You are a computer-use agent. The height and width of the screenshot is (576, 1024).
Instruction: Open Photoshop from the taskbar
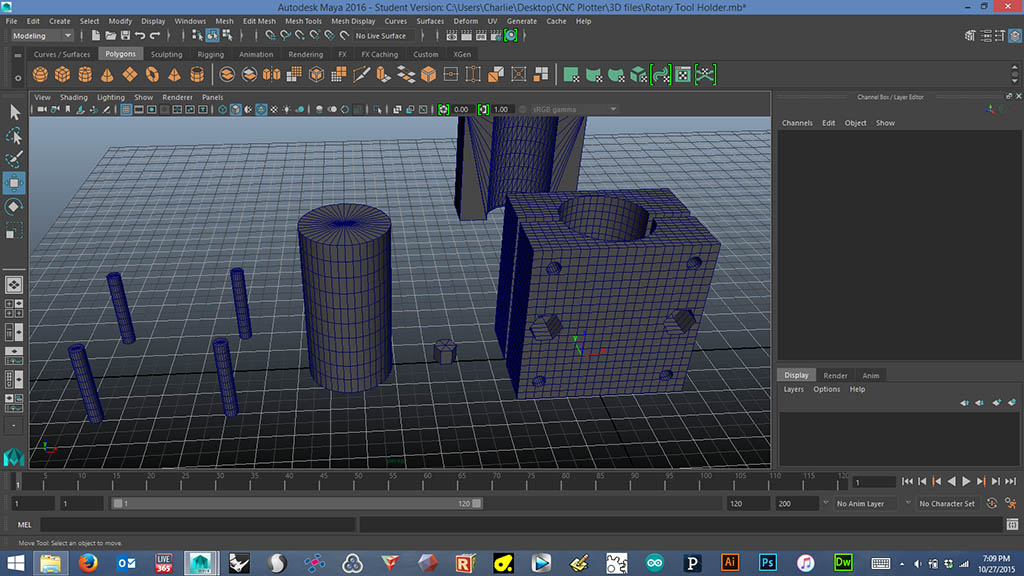(767, 562)
